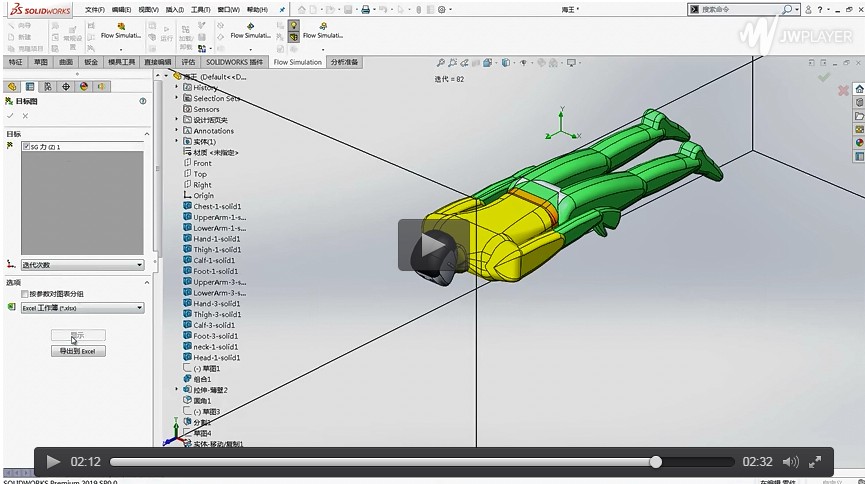Viewport: 865px width, 484px height.
Task: Toggle the SG 力 (Z) 1 goal checkbox
Action: pos(26,146)
